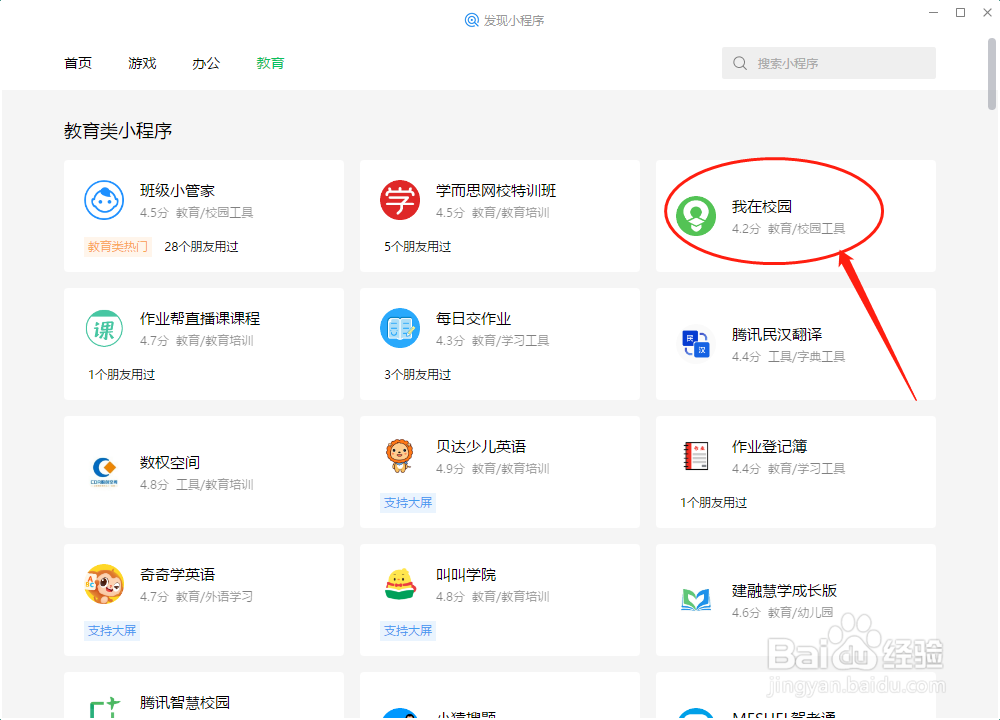Click the 支持大屏 tag under 叫叫学院
The height and width of the screenshot is (720, 1000).
pos(408,631)
